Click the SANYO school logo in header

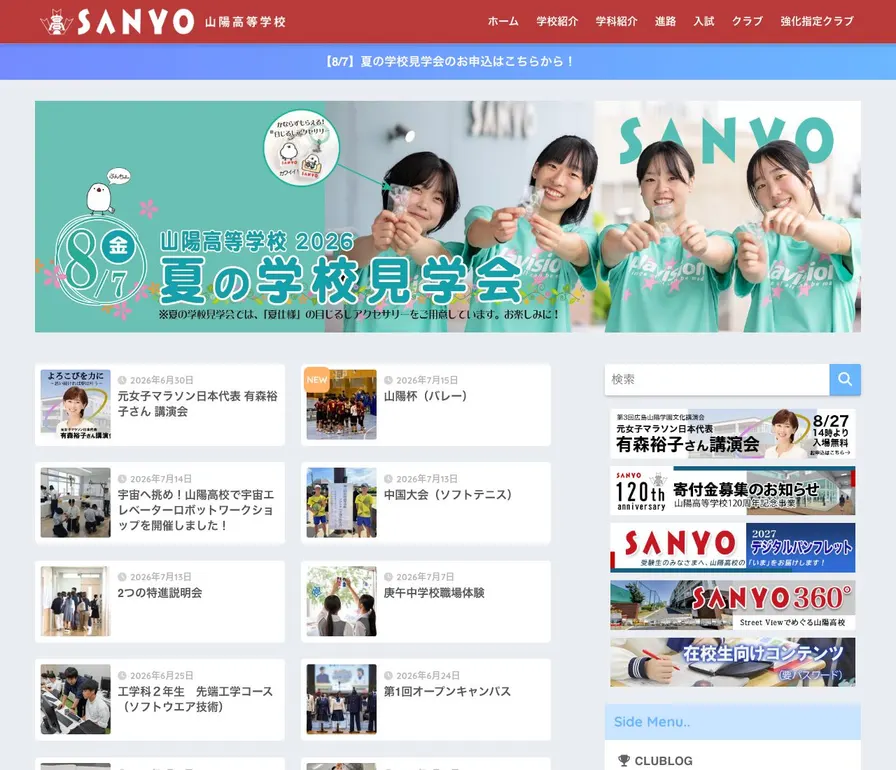click(x=117, y=22)
